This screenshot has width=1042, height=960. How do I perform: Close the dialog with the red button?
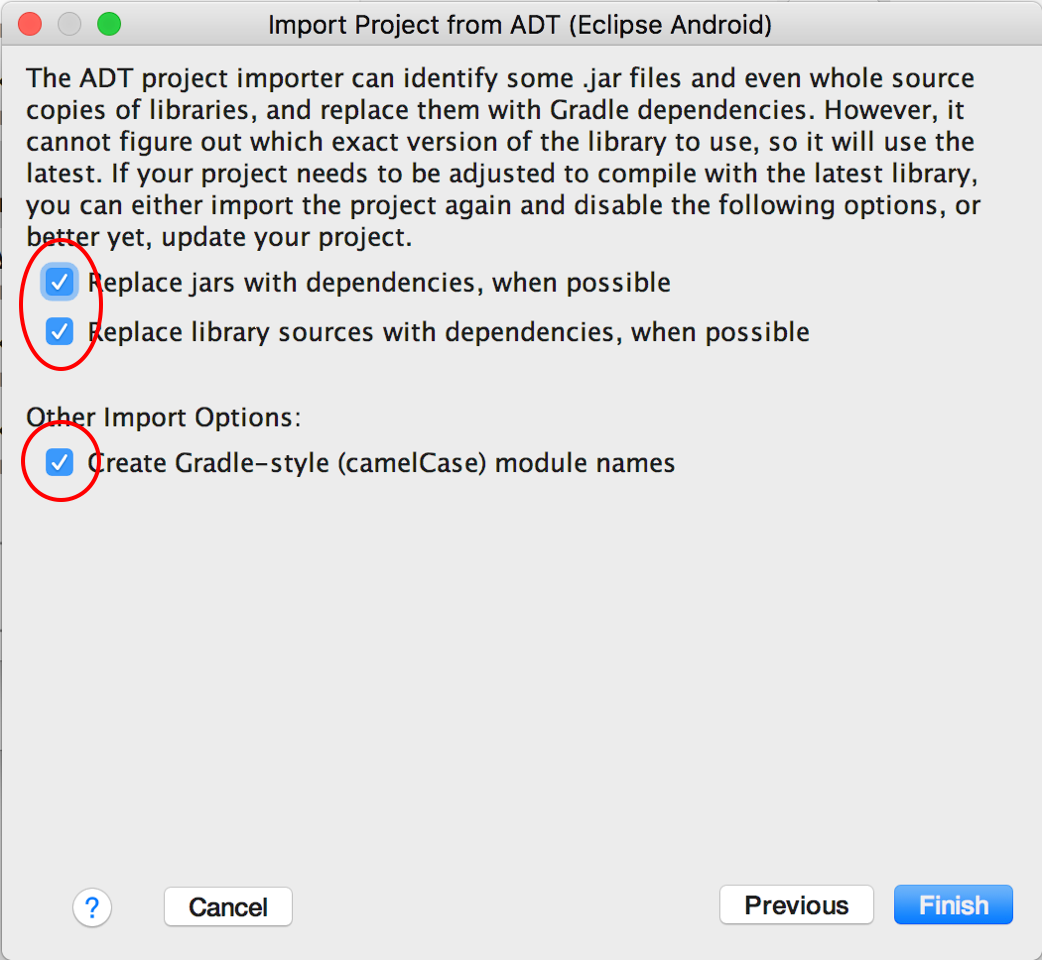pyautogui.click(x=30, y=24)
